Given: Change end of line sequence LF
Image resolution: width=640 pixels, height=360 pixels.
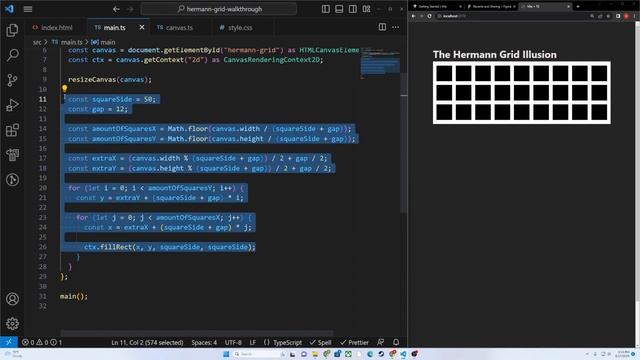Looking at the screenshot, I should coord(253,342).
